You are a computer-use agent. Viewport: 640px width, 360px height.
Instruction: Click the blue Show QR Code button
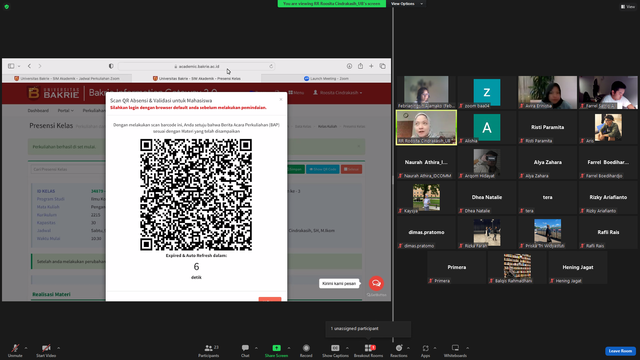[x=322, y=169]
